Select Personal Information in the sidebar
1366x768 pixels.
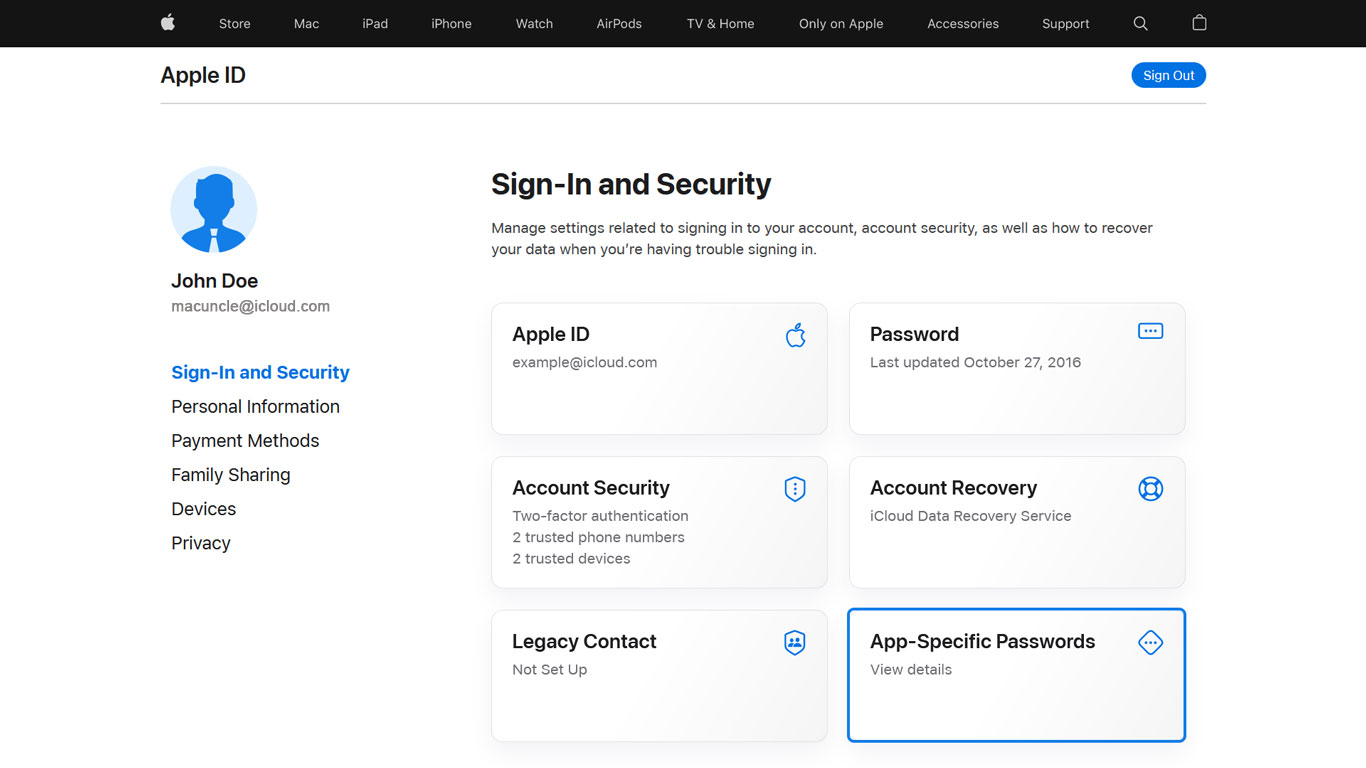pyautogui.click(x=255, y=407)
